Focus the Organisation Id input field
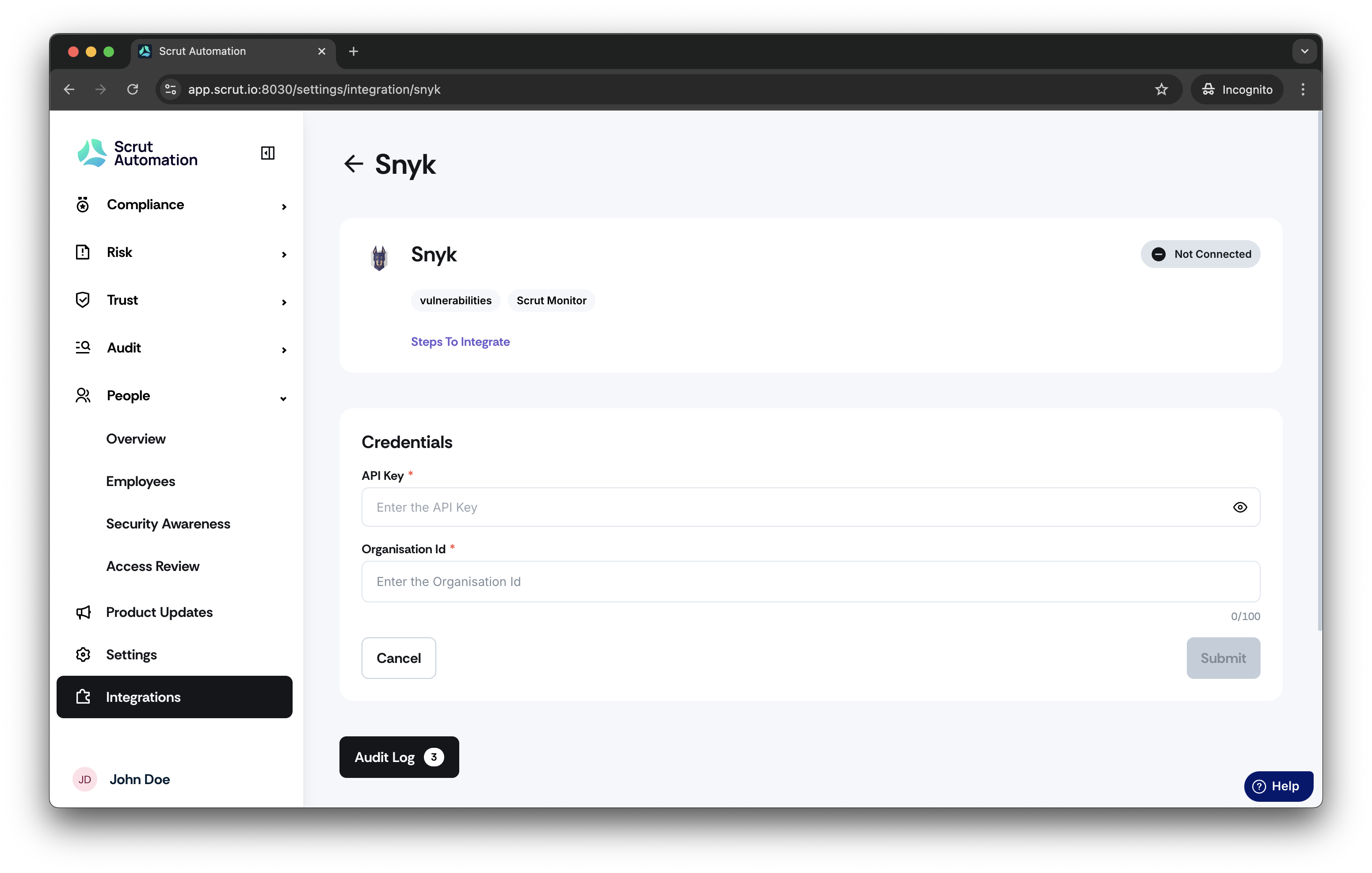The image size is (1372, 873). 810,581
